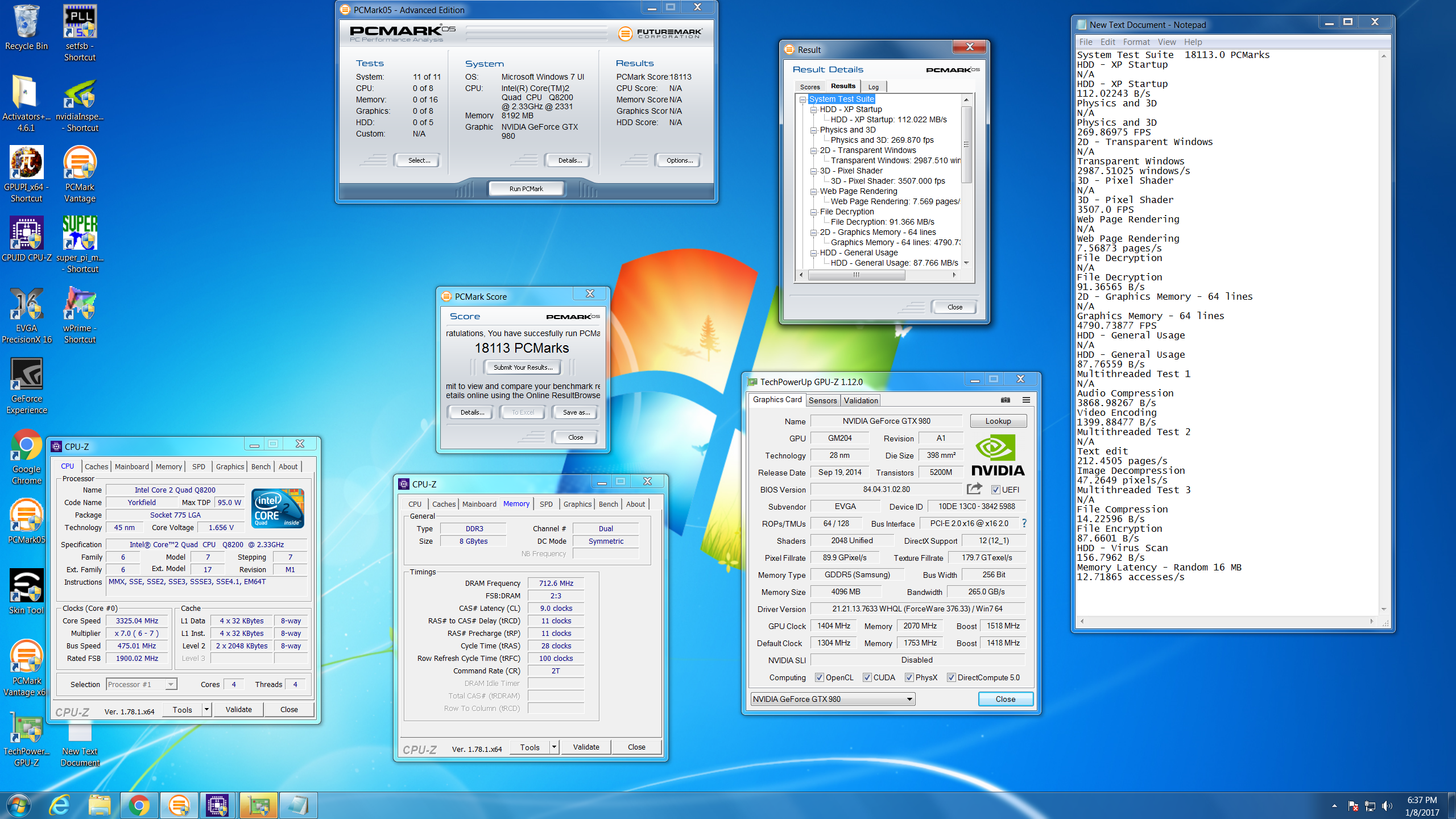
Task: Click the Lookup button in GPU-Z
Action: point(998,421)
